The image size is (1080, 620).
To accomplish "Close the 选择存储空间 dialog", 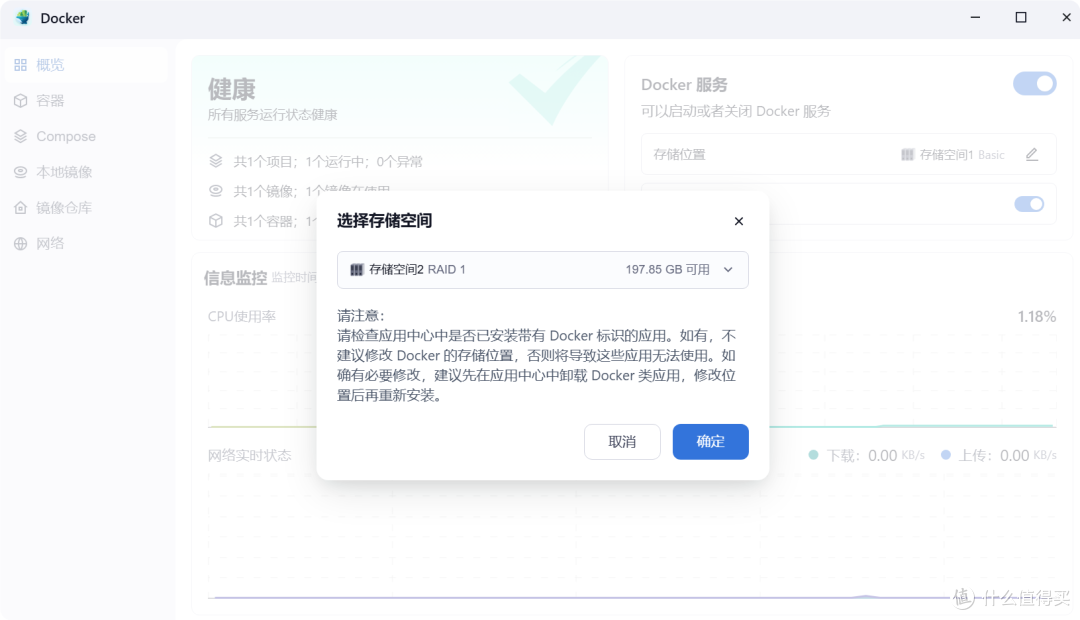I will click(739, 221).
